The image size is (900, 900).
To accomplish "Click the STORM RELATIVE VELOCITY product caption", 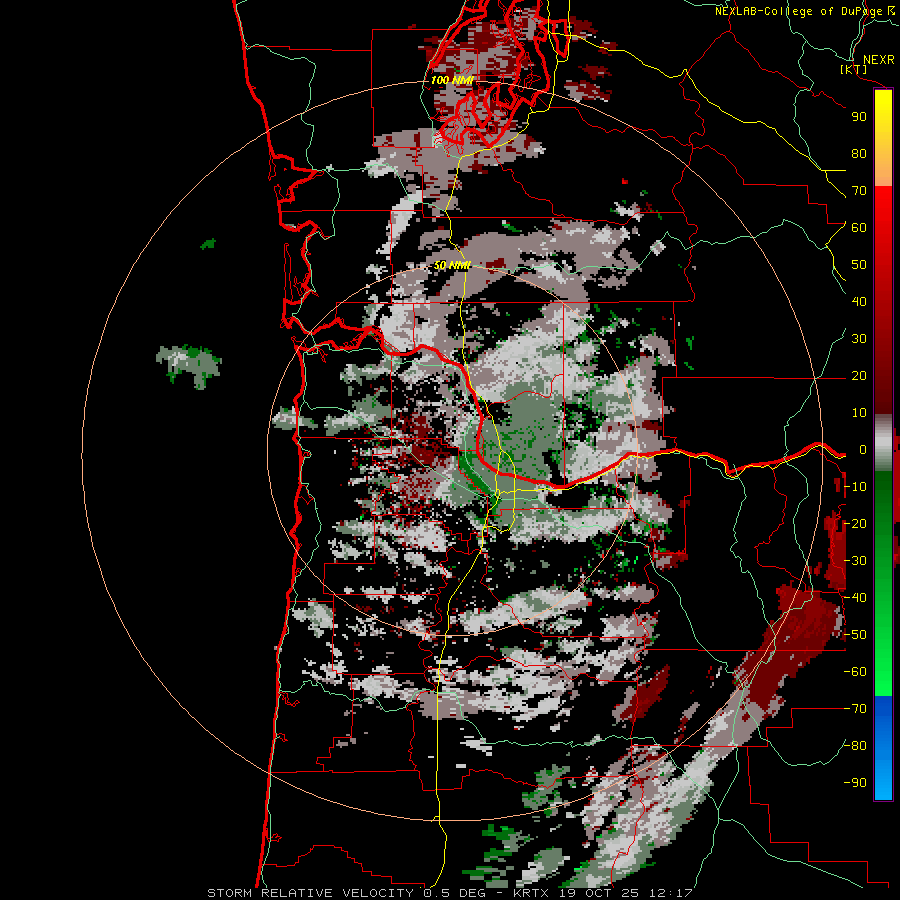I will [x=313, y=893].
